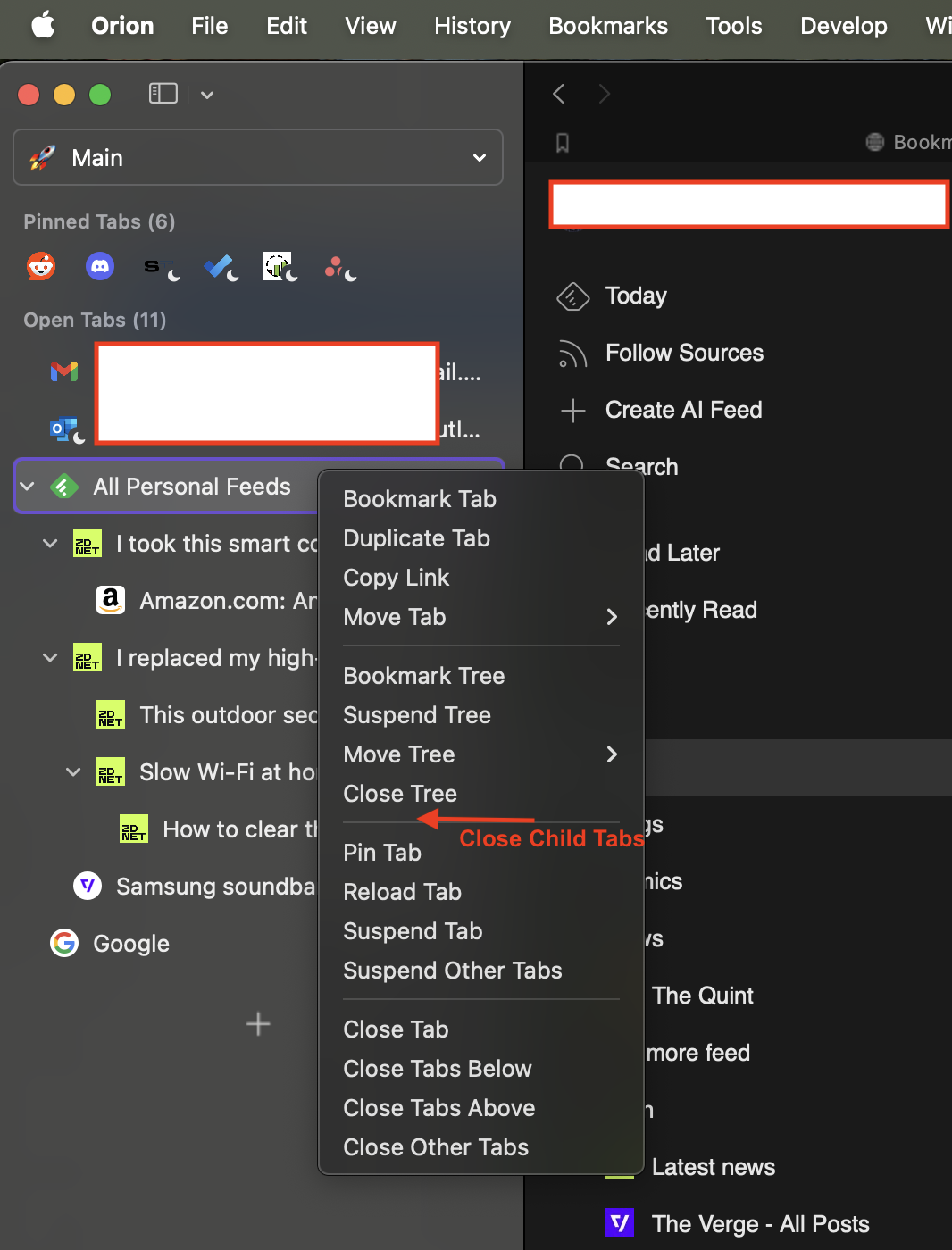Select Close Tree in context menu

coord(400,794)
